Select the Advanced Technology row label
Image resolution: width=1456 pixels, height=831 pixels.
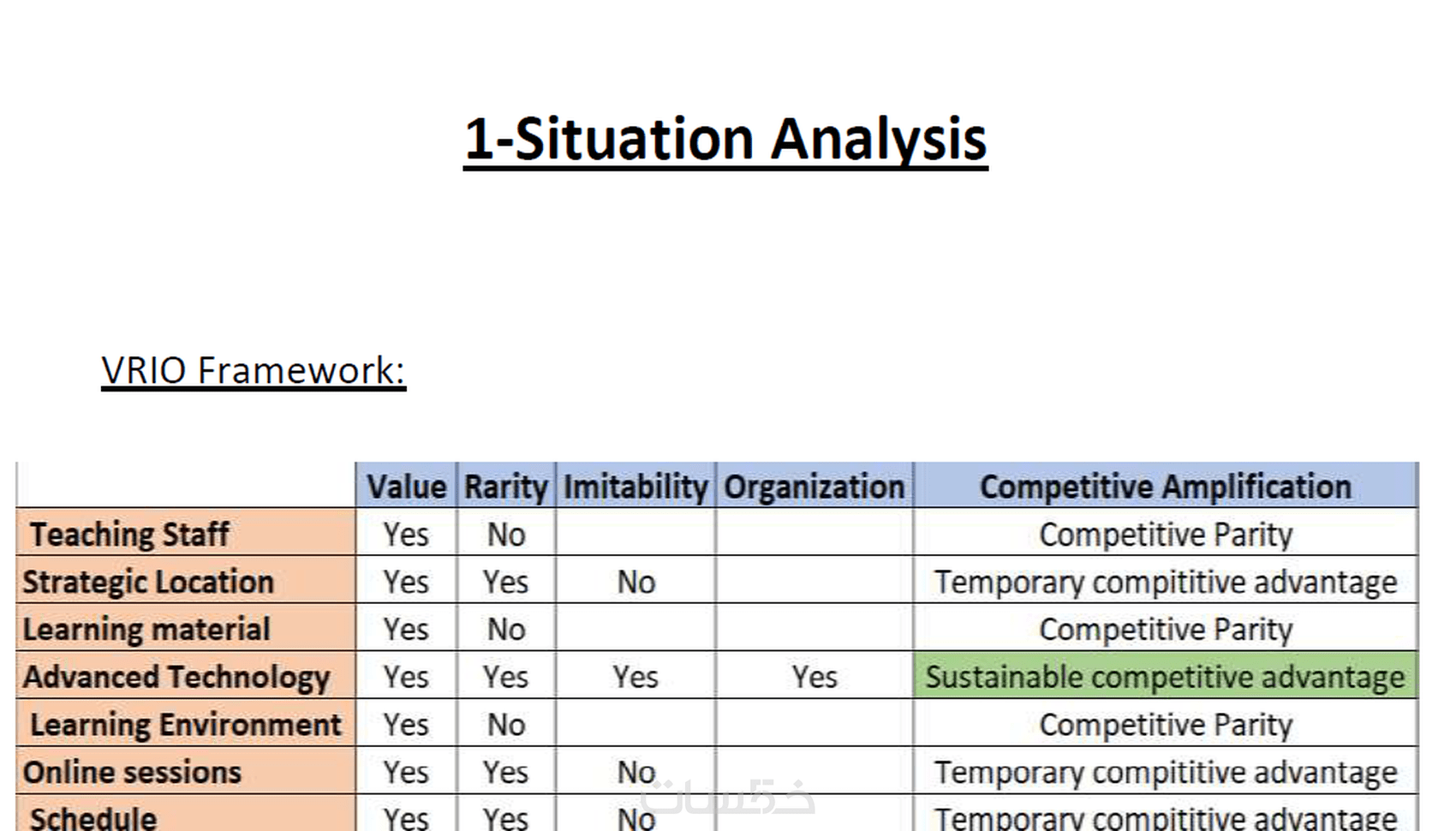click(176, 678)
